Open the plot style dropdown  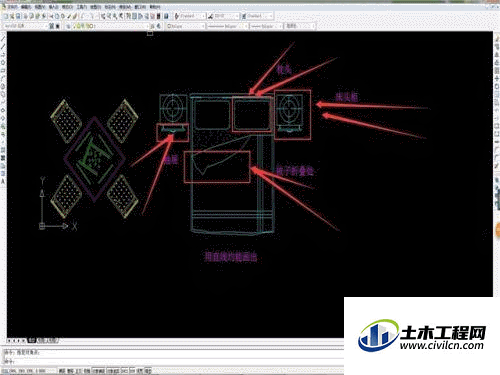[300, 26]
